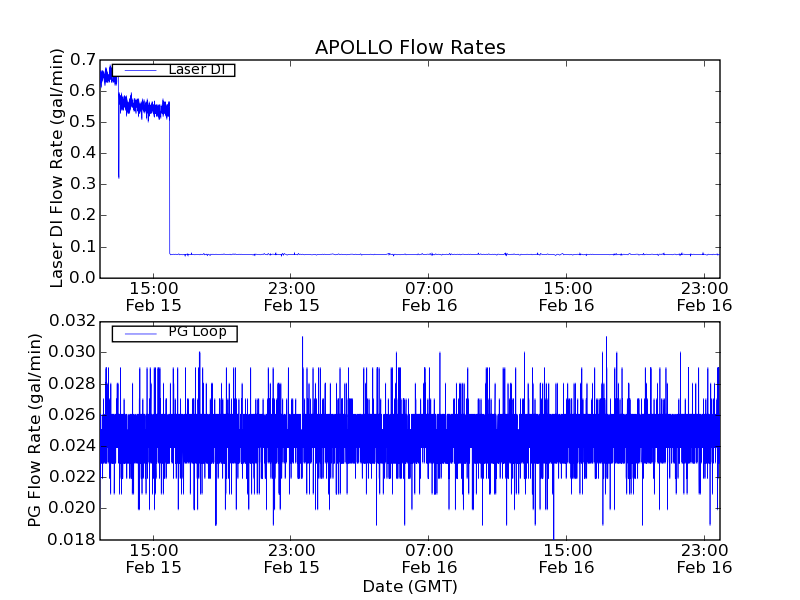Click "15:00 Feb 16" under the Laser DI plot
Screen dimensions: 800x600
click(x=567, y=297)
